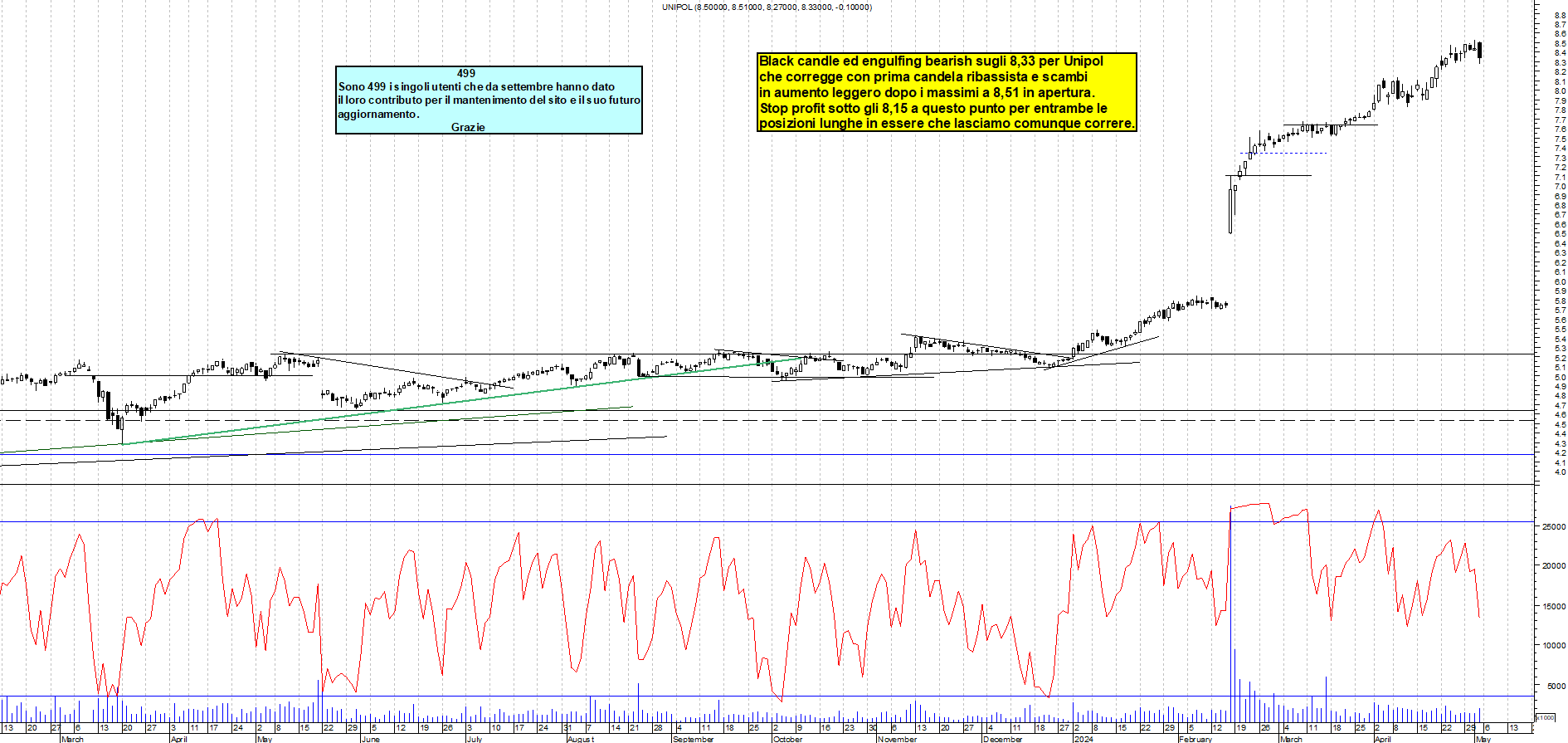Click the "Grazie" text
This screenshot has height=743, width=1568.
point(468,127)
